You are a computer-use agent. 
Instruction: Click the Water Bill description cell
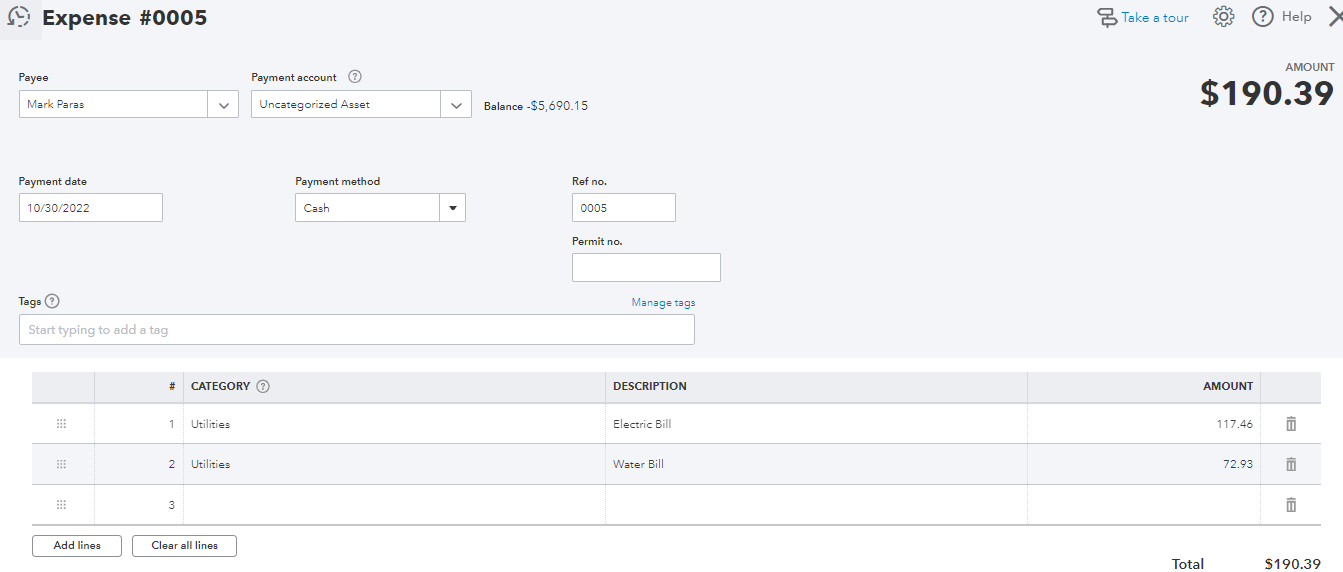816,464
